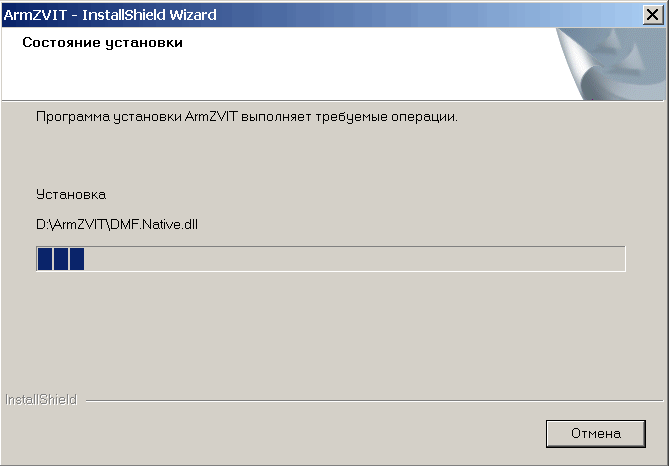
Task: Click the empty space left of Отмена
Action: [x=273, y=434]
